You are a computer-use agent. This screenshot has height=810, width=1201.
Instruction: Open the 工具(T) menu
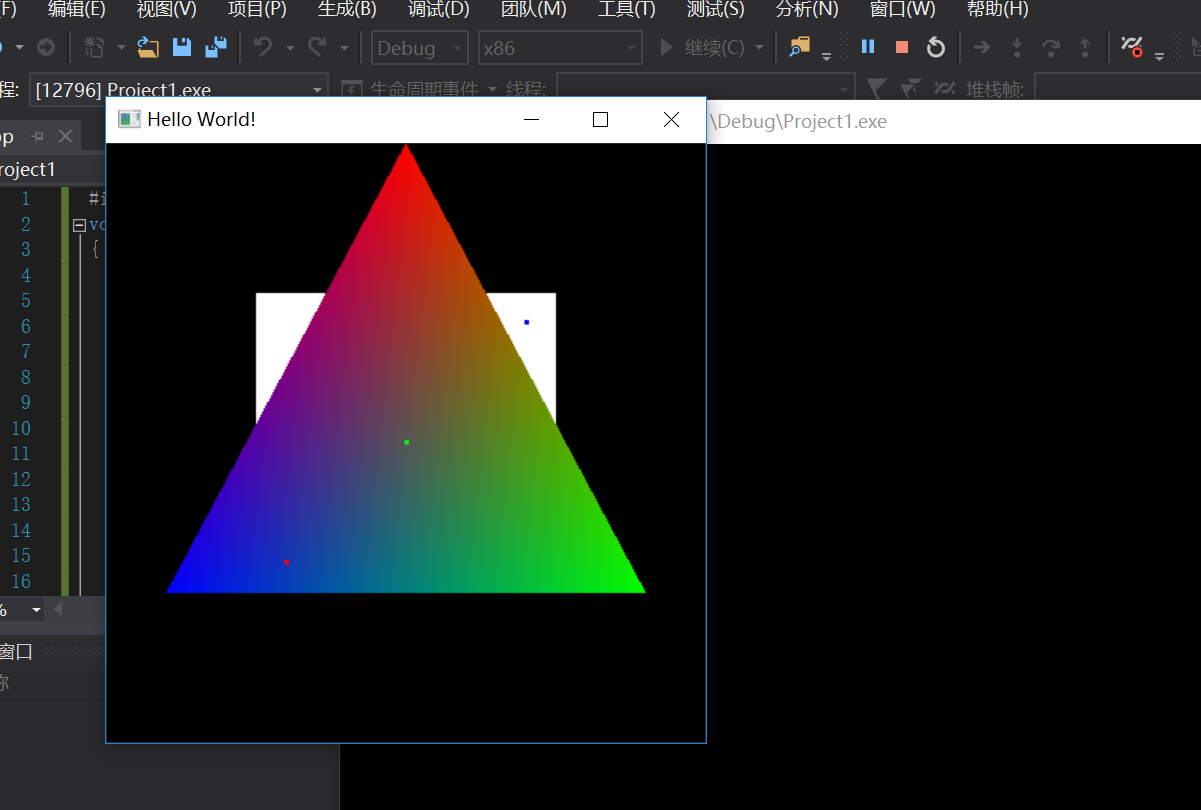pos(626,10)
